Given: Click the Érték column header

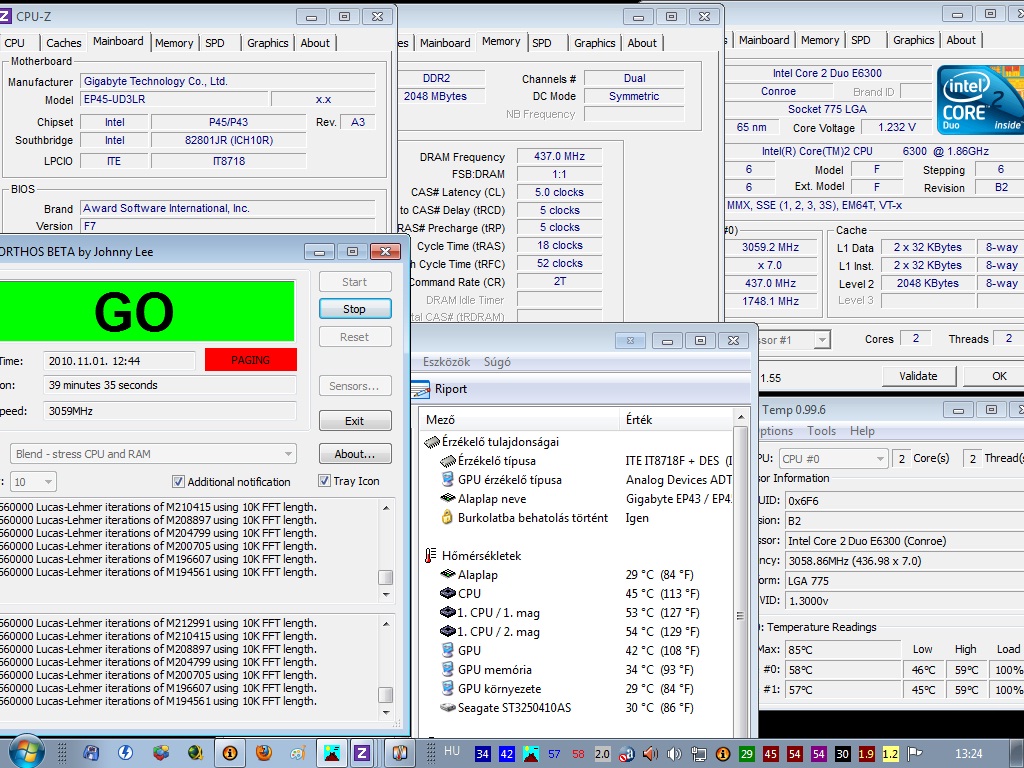Looking at the screenshot, I should (x=677, y=420).
